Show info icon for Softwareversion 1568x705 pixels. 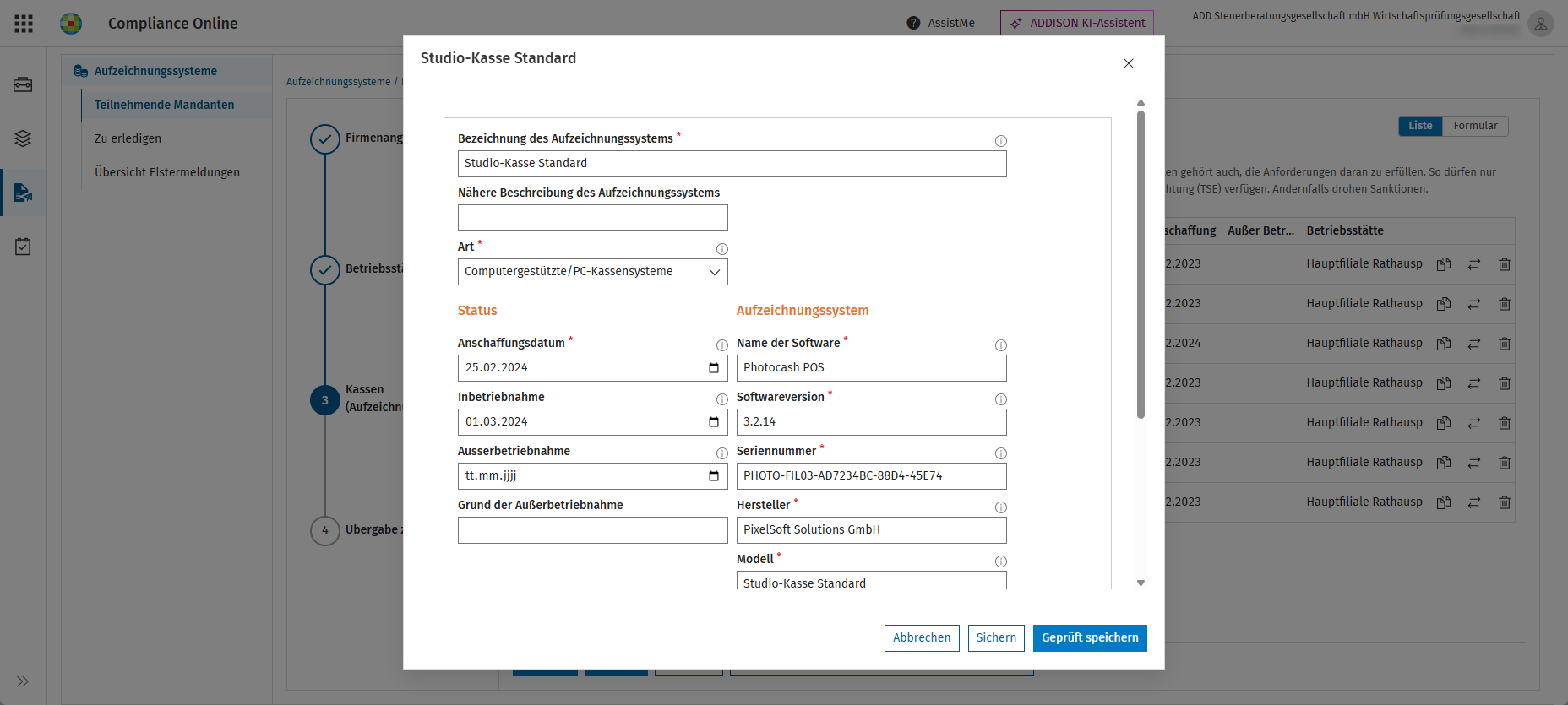click(x=1001, y=399)
